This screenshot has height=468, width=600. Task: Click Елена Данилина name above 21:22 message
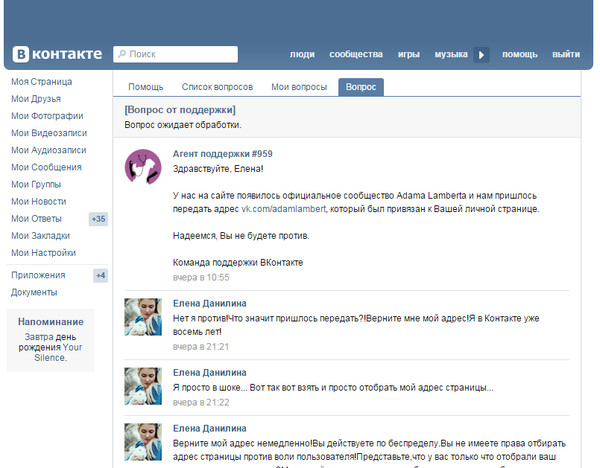coord(210,373)
